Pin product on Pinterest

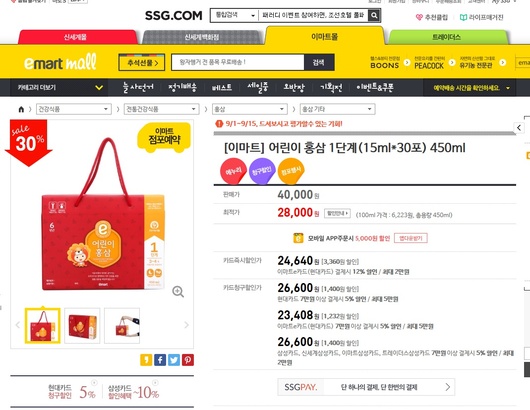pyautogui.click(x=188, y=360)
